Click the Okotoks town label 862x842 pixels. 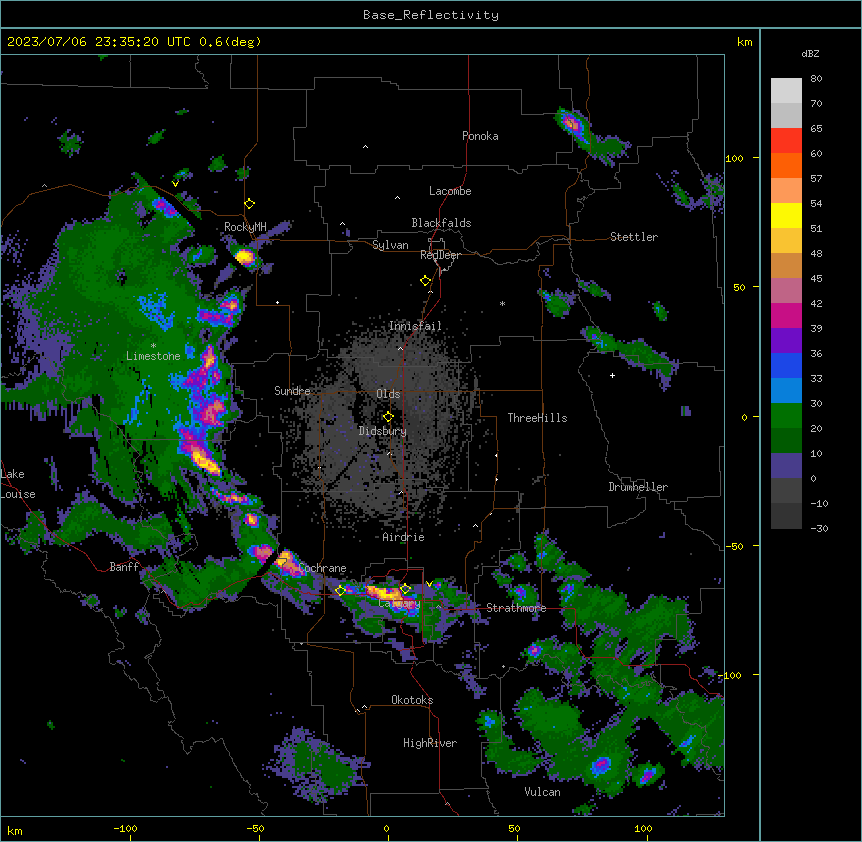coord(412,700)
